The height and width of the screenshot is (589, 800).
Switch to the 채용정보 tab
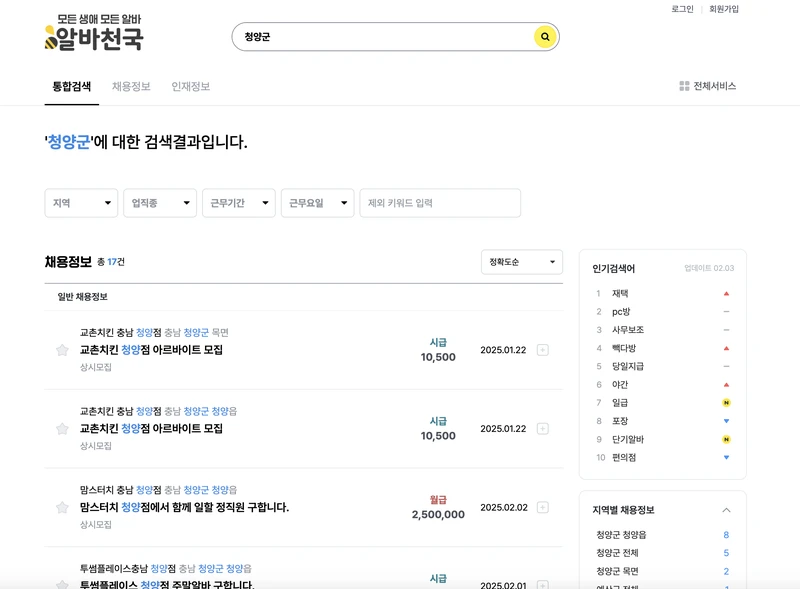[134, 87]
